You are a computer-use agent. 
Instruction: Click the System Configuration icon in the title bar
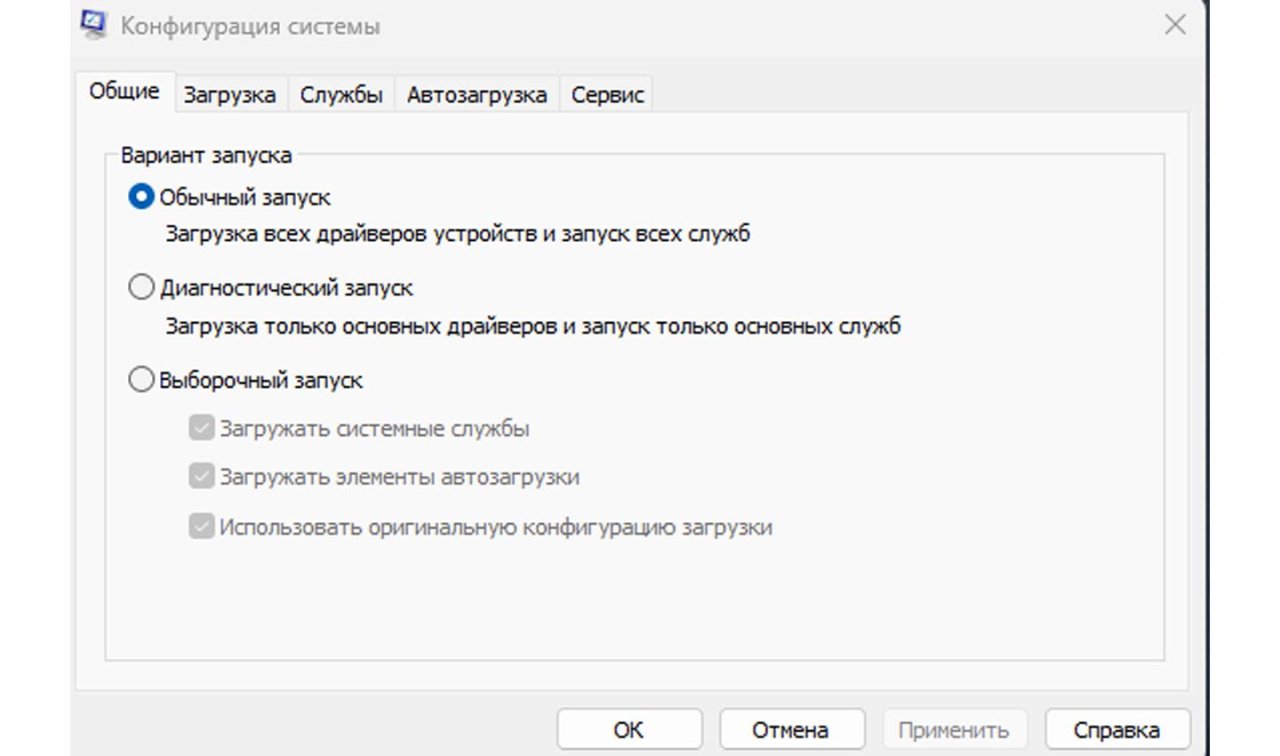[x=95, y=25]
